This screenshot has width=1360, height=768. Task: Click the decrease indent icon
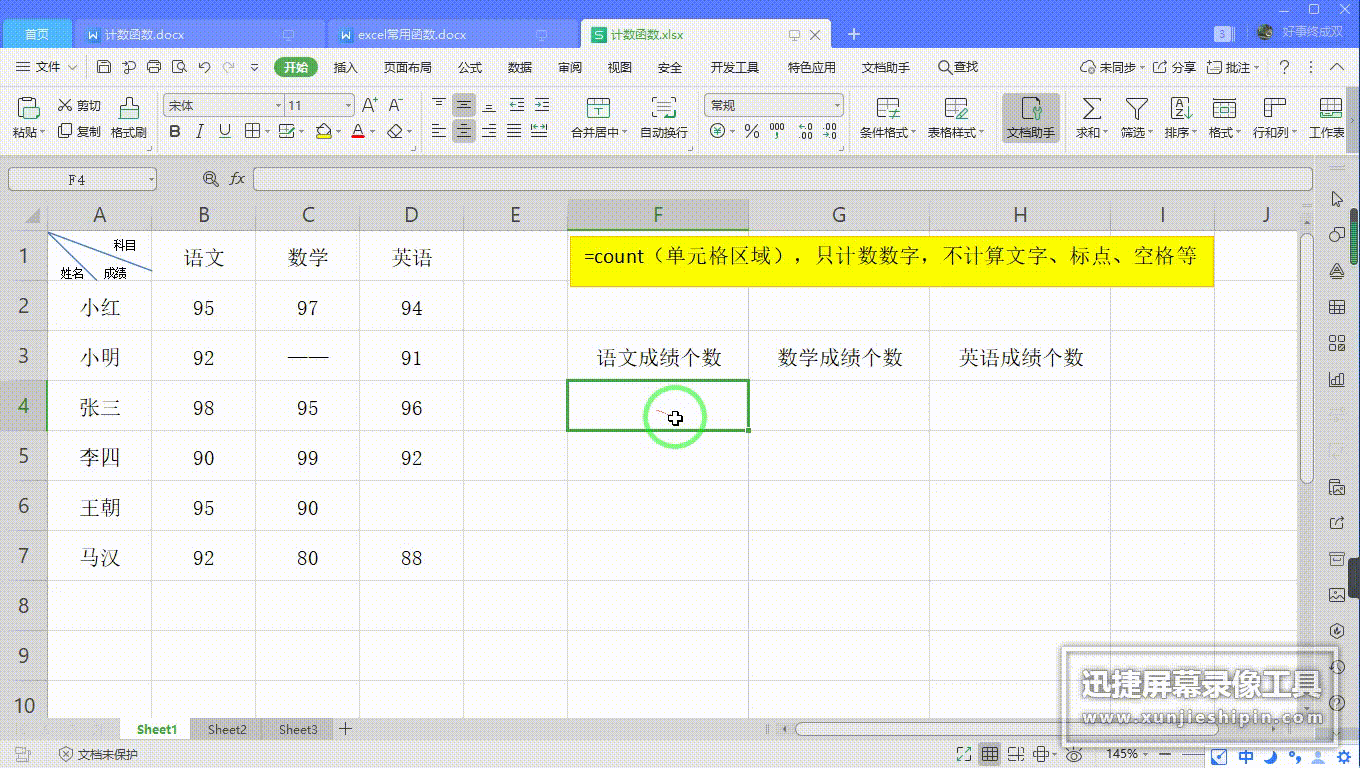coord(516,105)
